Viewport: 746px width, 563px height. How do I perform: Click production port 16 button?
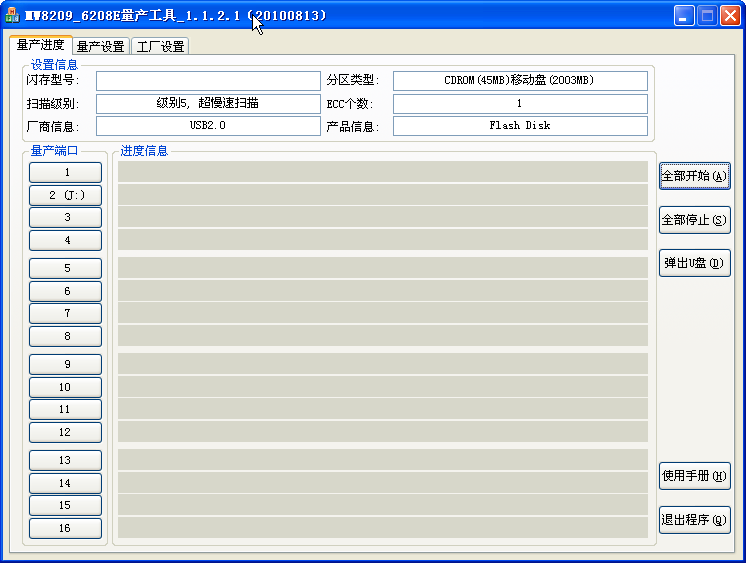coord(66,528)
